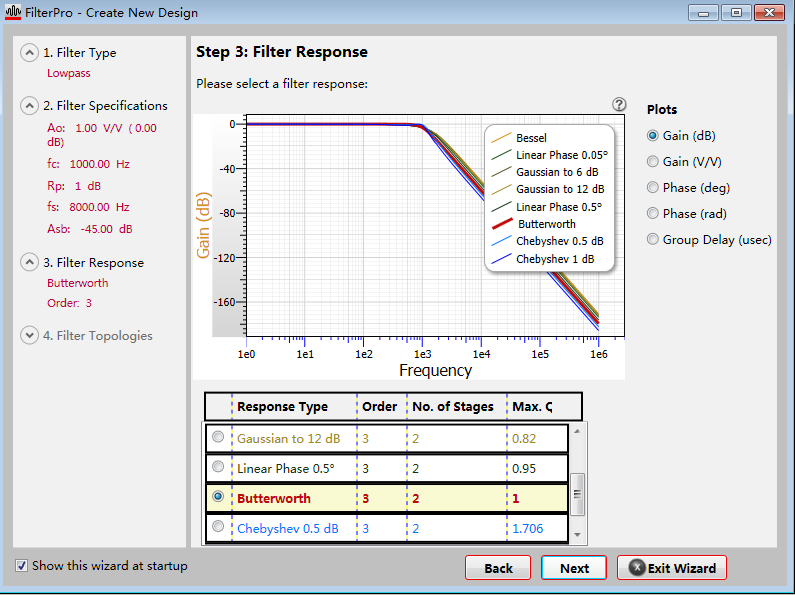
Task: Click the fc: 1000.00 Hz specification
Action: coord(88,164)
